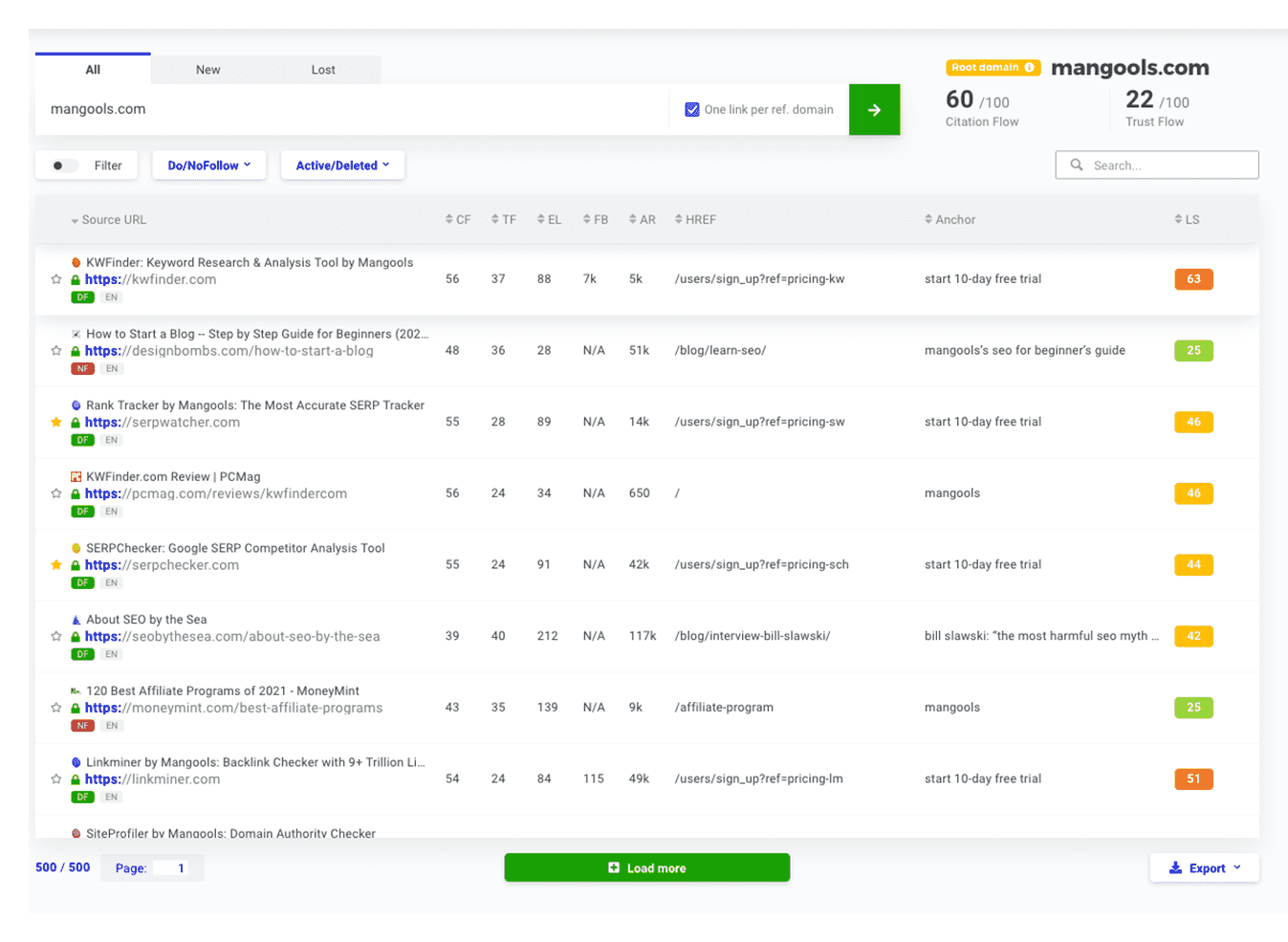The width and height of the screenshot is (1288, 942).
Task: Click the NF tag under moneymint.com
Action: click(83, 726)
